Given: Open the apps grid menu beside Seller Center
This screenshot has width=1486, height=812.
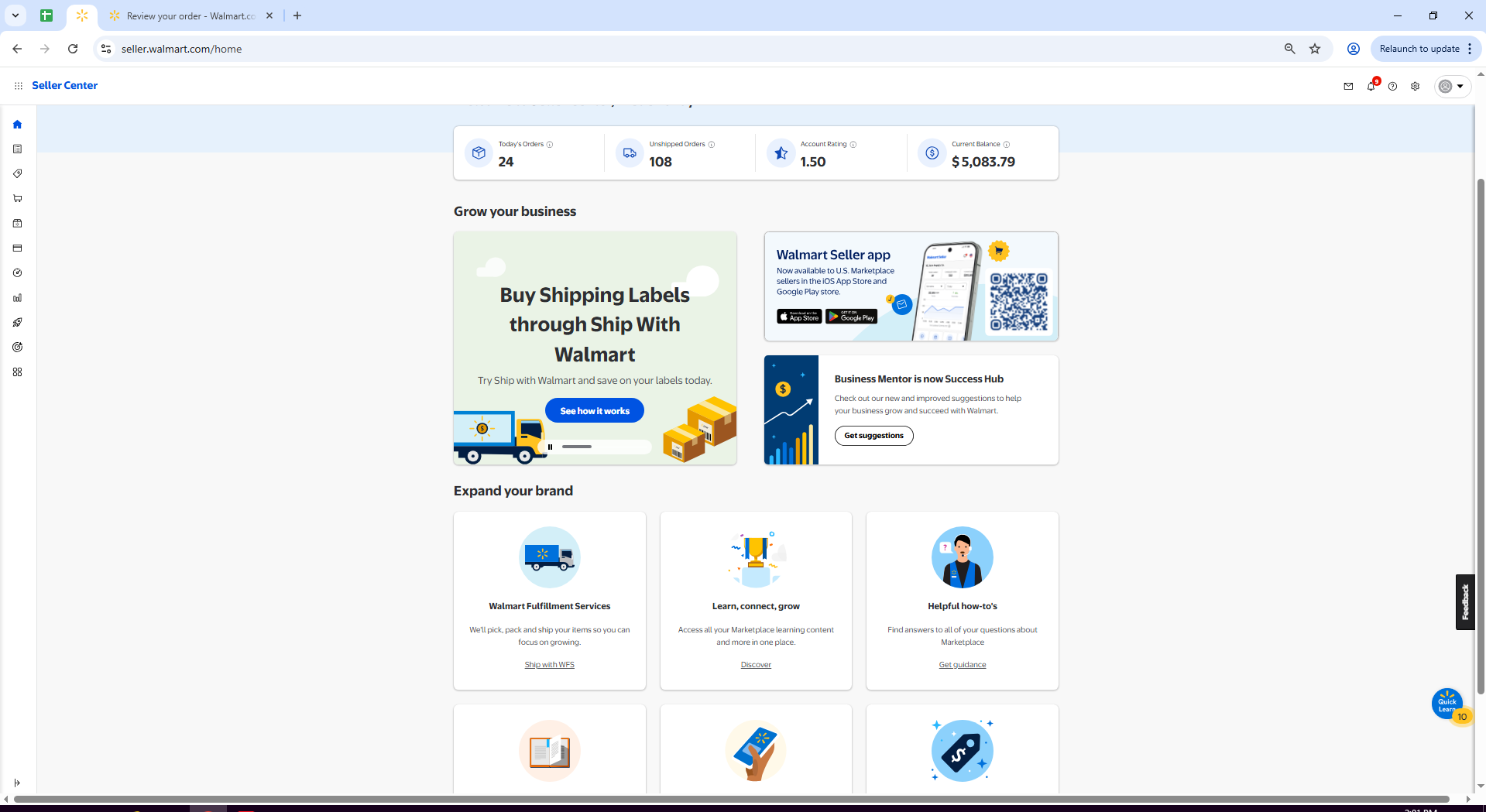Looking at the screenshot, I should pyautogui.click(x=18, y=86).
